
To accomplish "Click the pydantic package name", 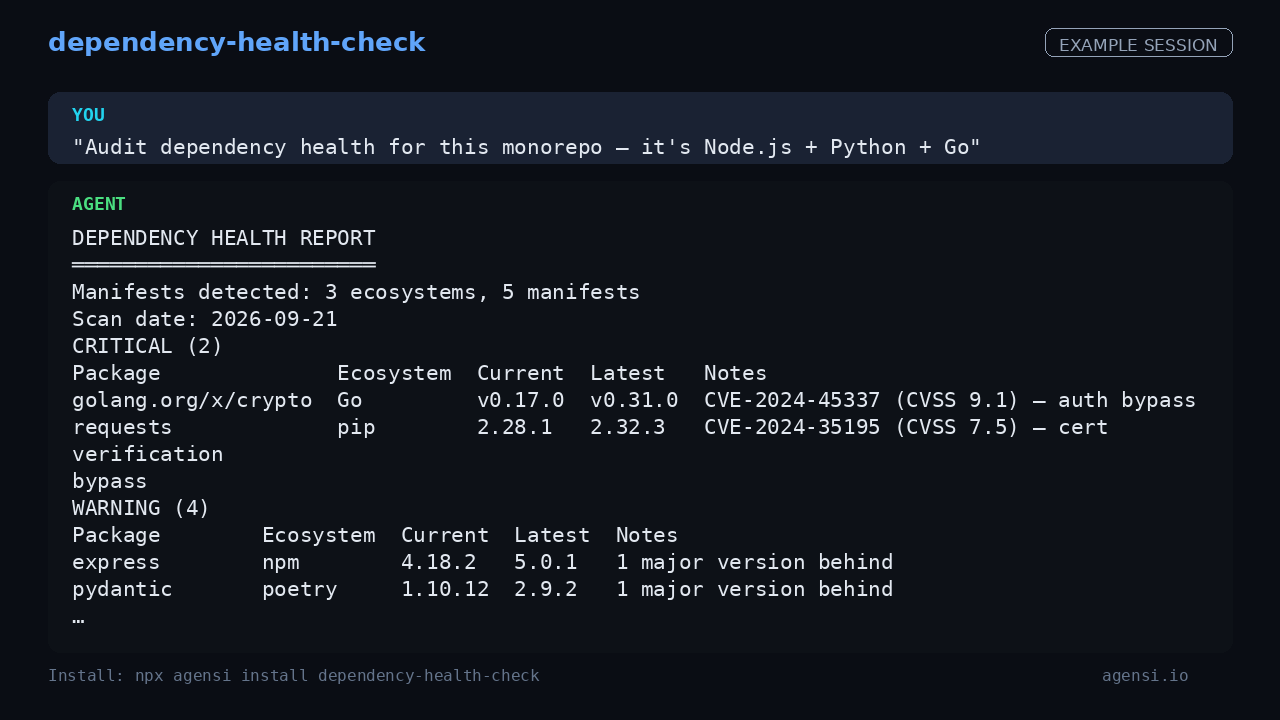I will pyautogui.click(x=122, y=589).
